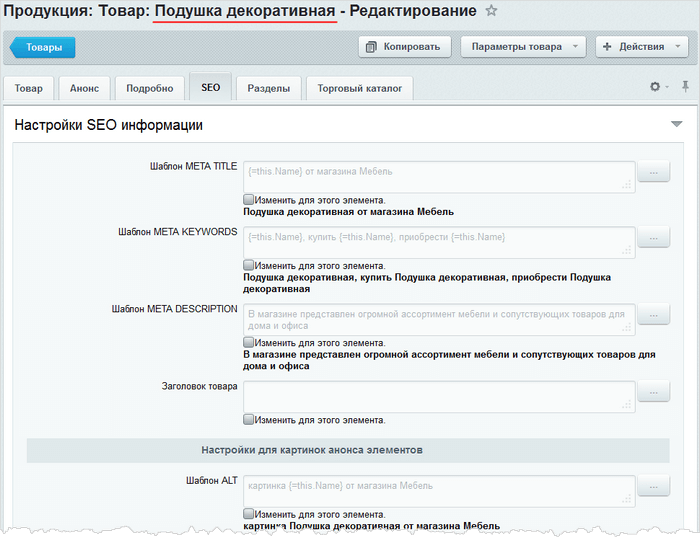Collapse the Настройки SEO информации section

tap(676, 125)
